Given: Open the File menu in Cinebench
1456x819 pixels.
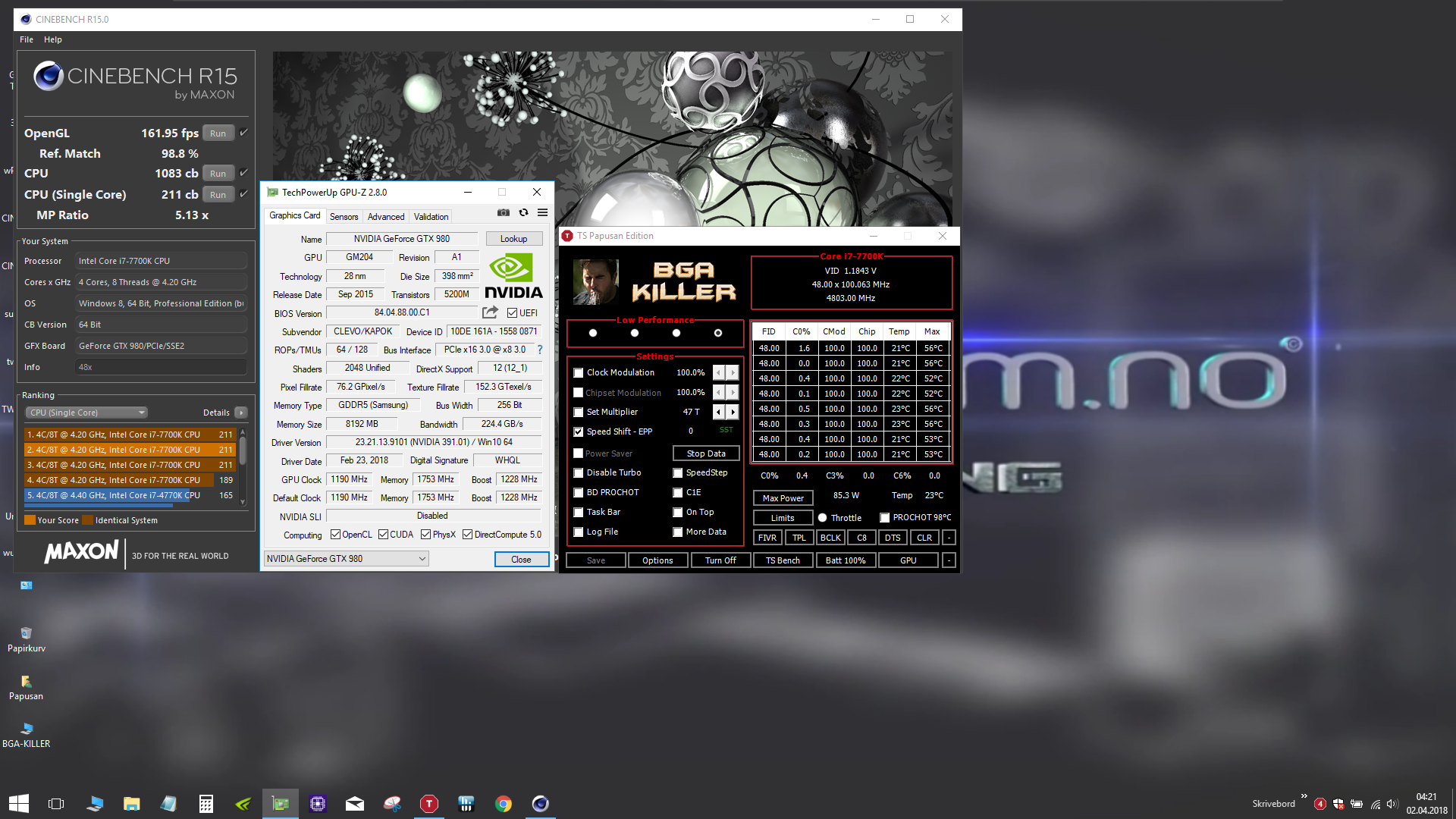Looking at the screenshot, I should tap(27, 39).
